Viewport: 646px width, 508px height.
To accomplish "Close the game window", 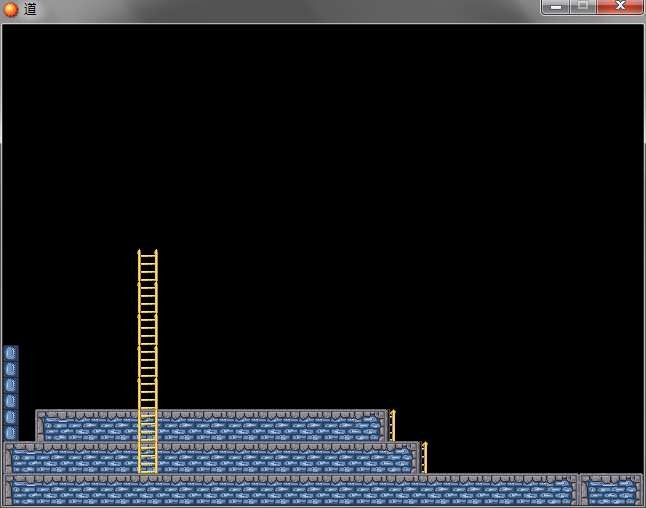I will tap(620, 6).
